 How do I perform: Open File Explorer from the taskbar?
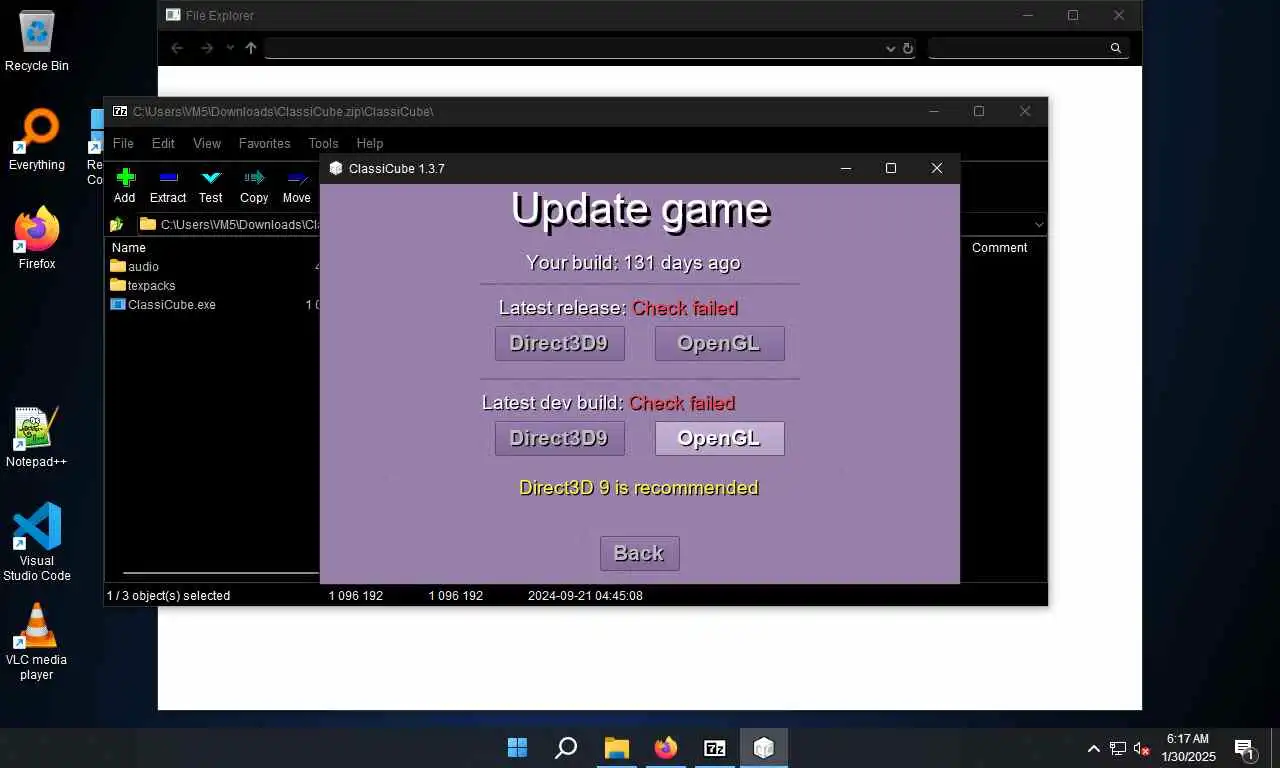616,748
